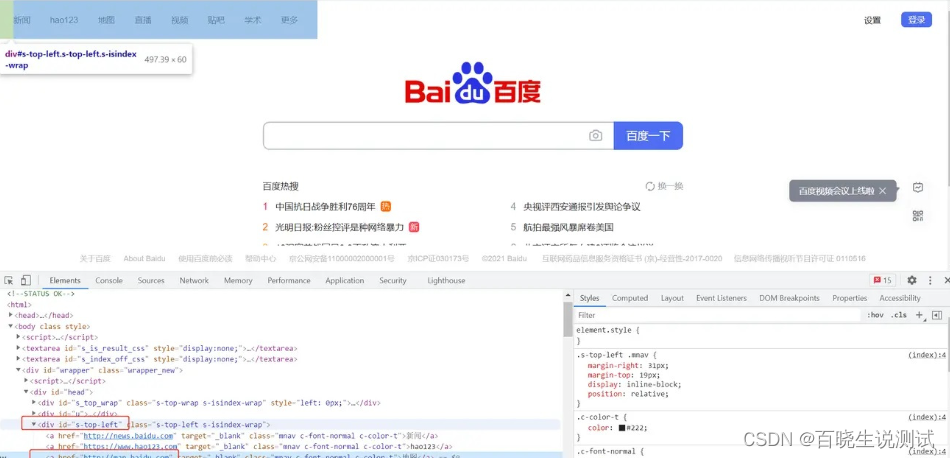Viewport: 950px width, 458px height.
Task: Open the 学术 navigation link
Action: (253, 20)
